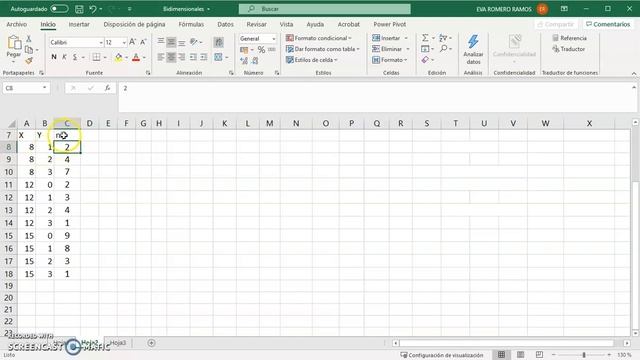Collapse the ribbon with the chevron
The height and width of the screenshot is (360, 640).
point(634,73)
